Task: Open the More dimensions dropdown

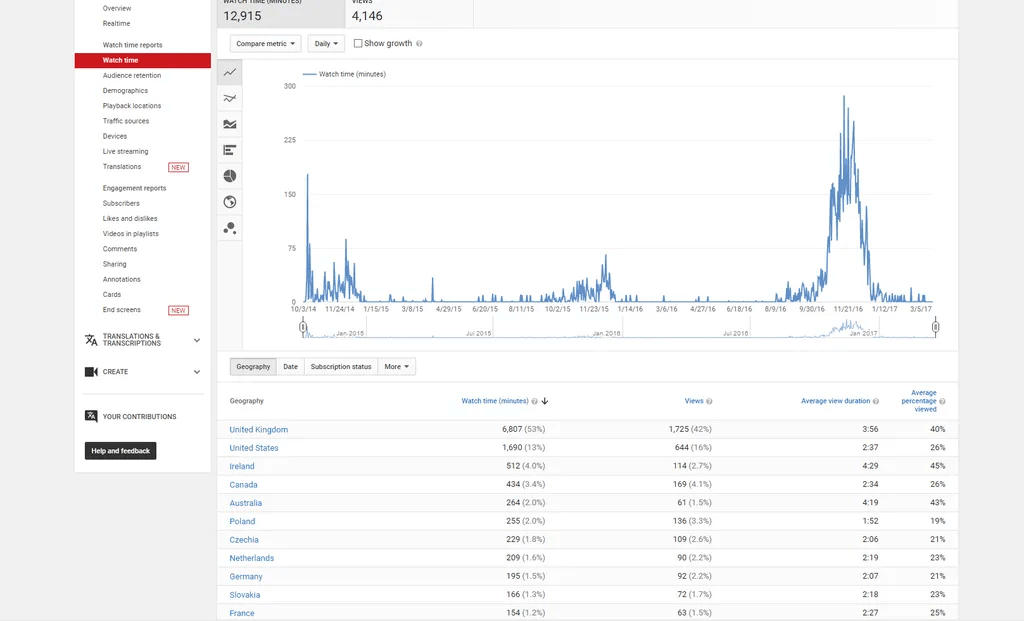Action: (x=397, y=367)
